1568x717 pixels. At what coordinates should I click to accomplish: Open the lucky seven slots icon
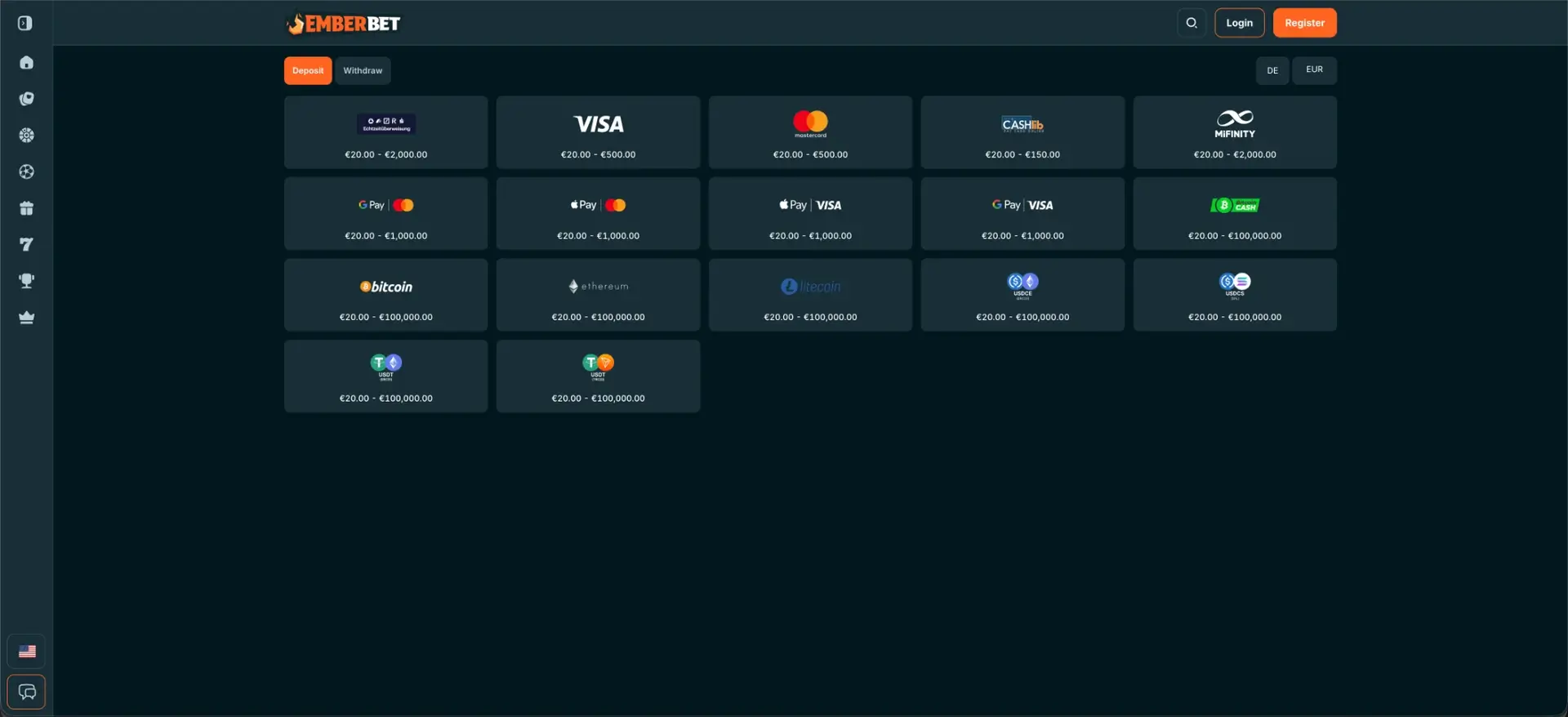tap(26, 244)
